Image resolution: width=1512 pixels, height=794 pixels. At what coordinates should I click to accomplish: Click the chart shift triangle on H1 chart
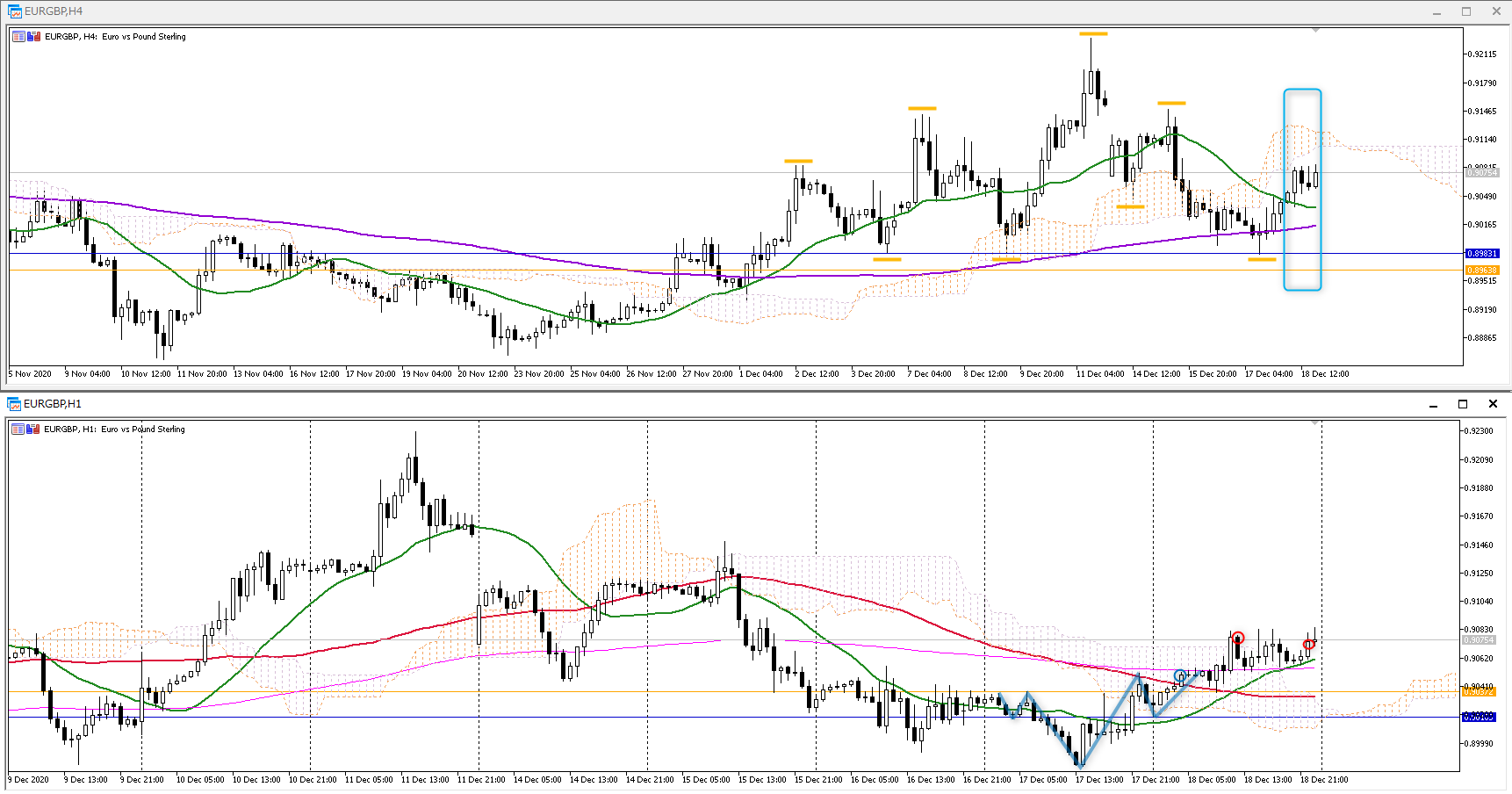tap(1315, 423)
